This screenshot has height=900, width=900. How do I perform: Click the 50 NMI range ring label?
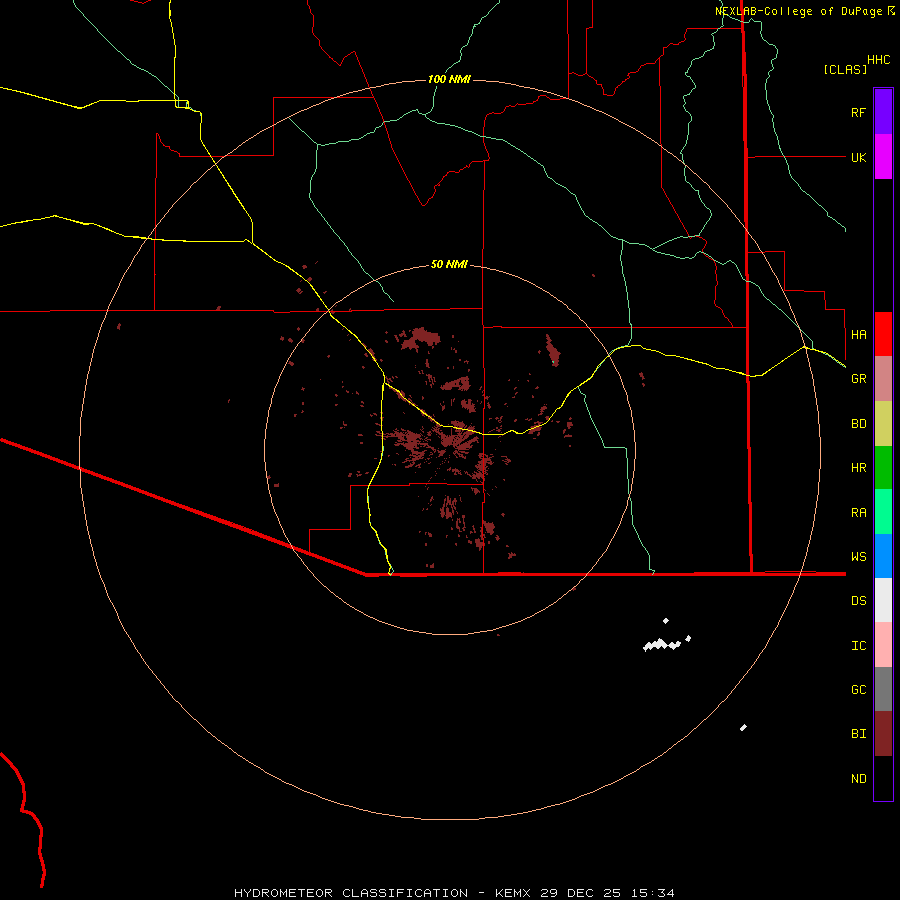(x=449, y=264)
